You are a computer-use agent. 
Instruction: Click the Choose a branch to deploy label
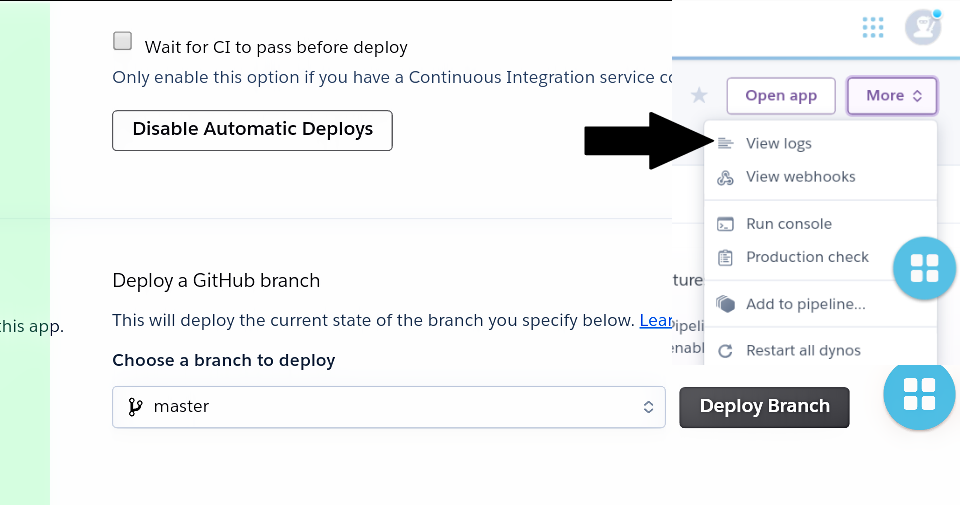coord(223,361)
